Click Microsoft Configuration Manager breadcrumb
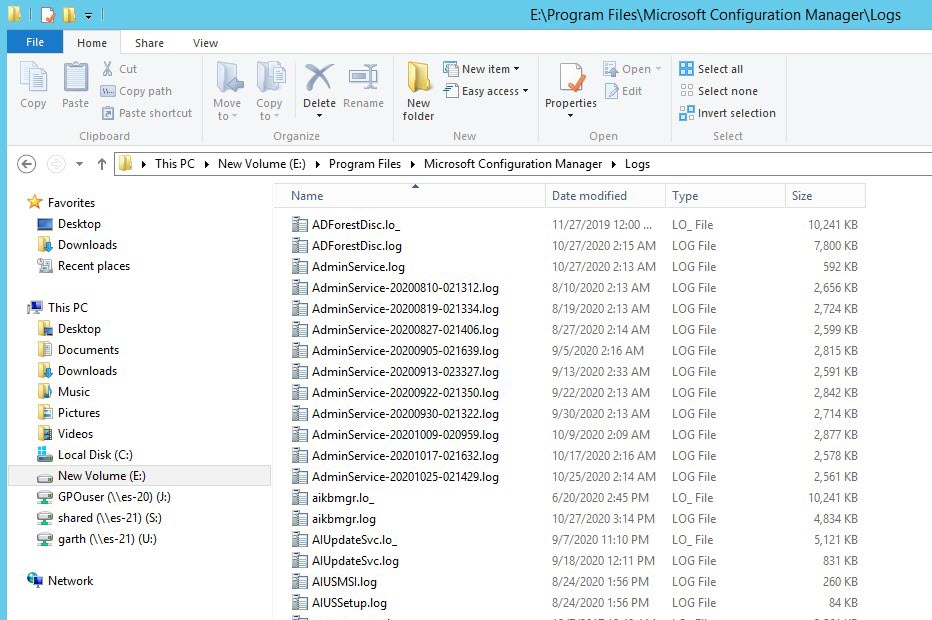This screenshot has width=932, height=620. coord(513,164)
